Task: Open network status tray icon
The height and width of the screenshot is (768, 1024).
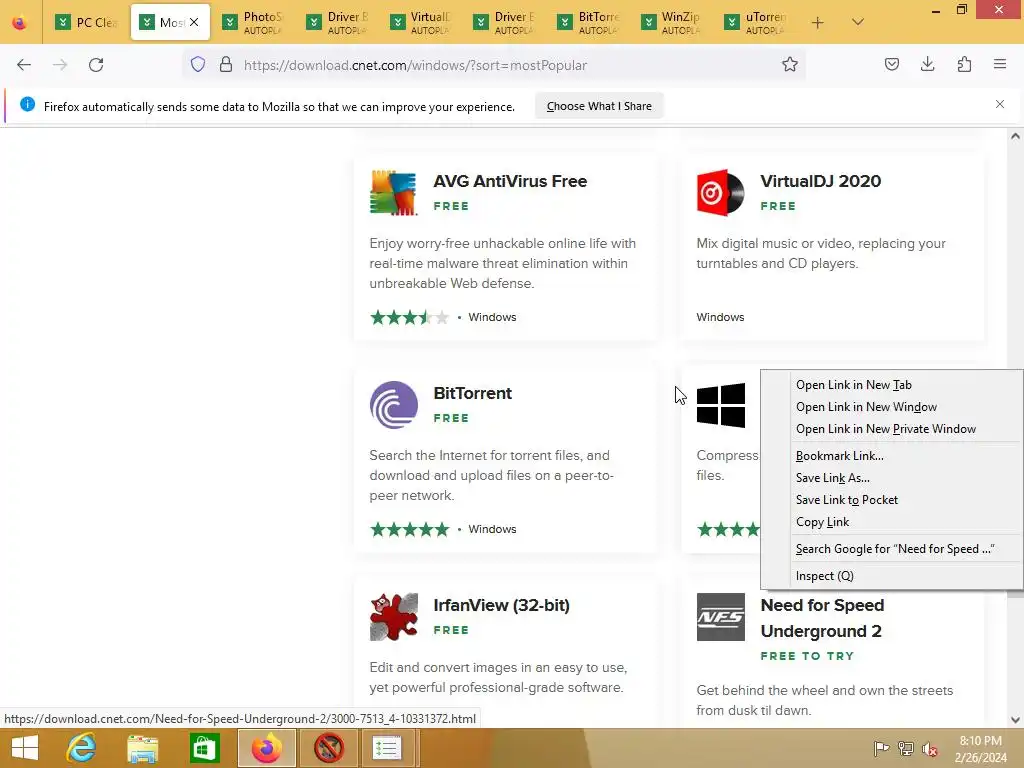Action: tap(905, 749)
